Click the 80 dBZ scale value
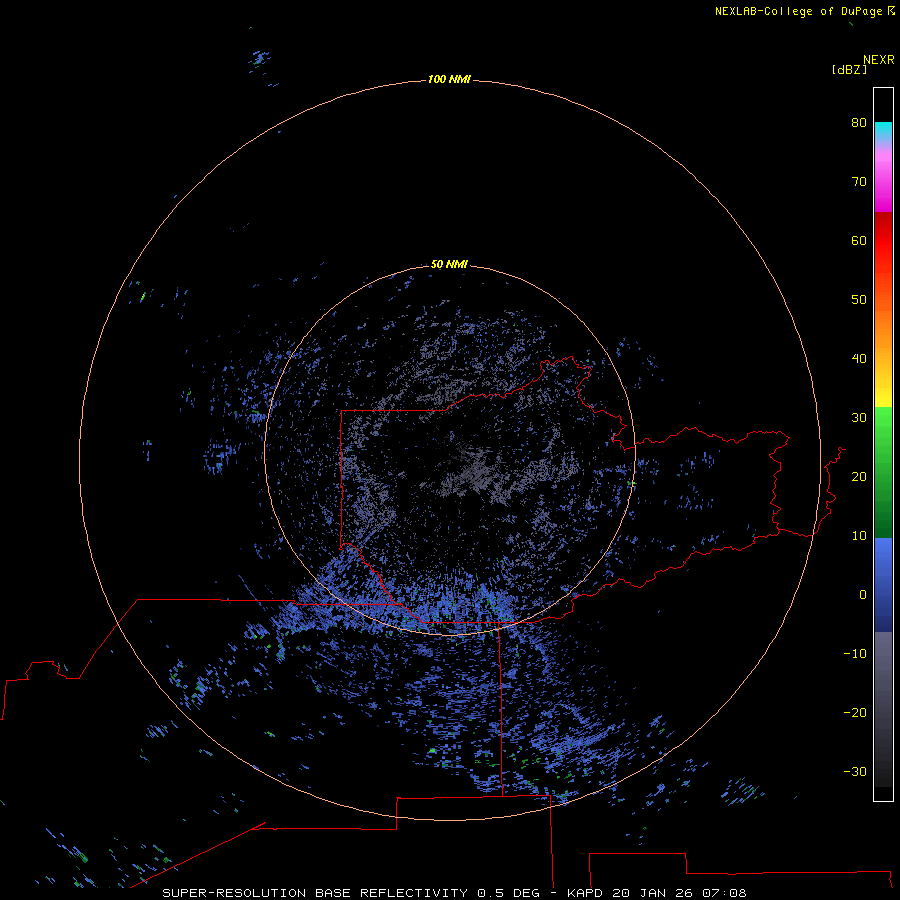 pos(859,122)
